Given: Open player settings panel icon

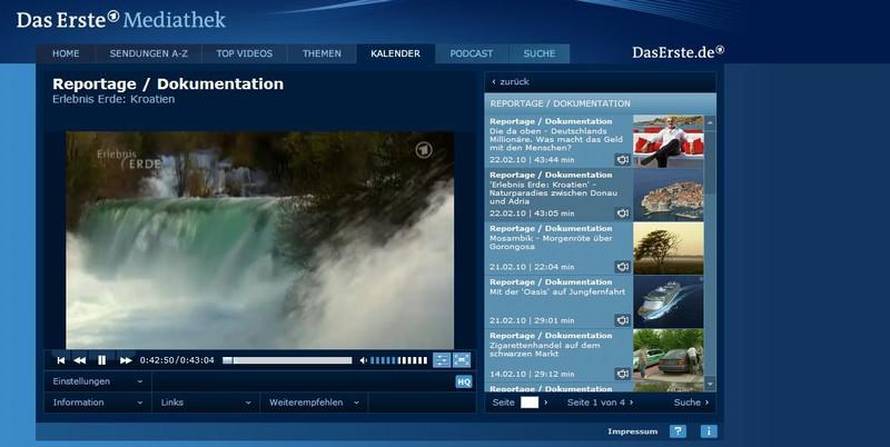Looking at the screenshot, I should coord(442,360).
